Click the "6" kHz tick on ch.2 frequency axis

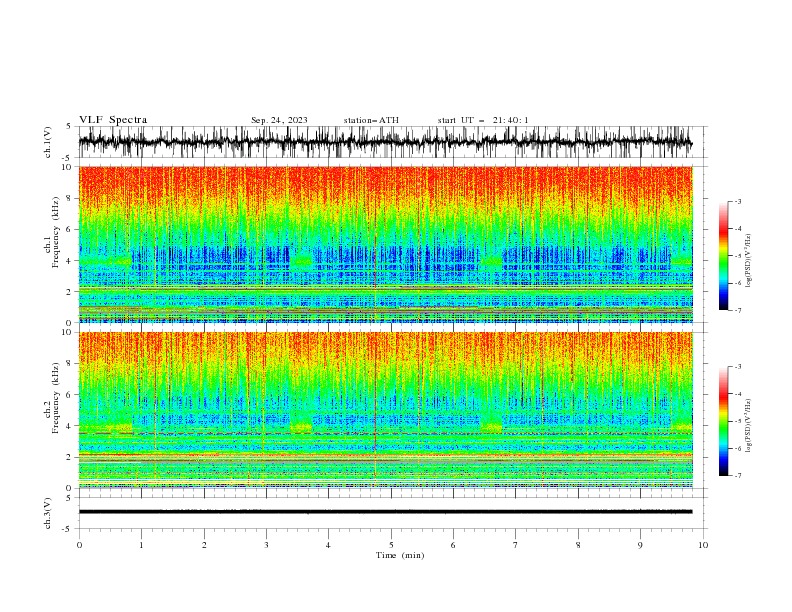[x=69, y=395]
